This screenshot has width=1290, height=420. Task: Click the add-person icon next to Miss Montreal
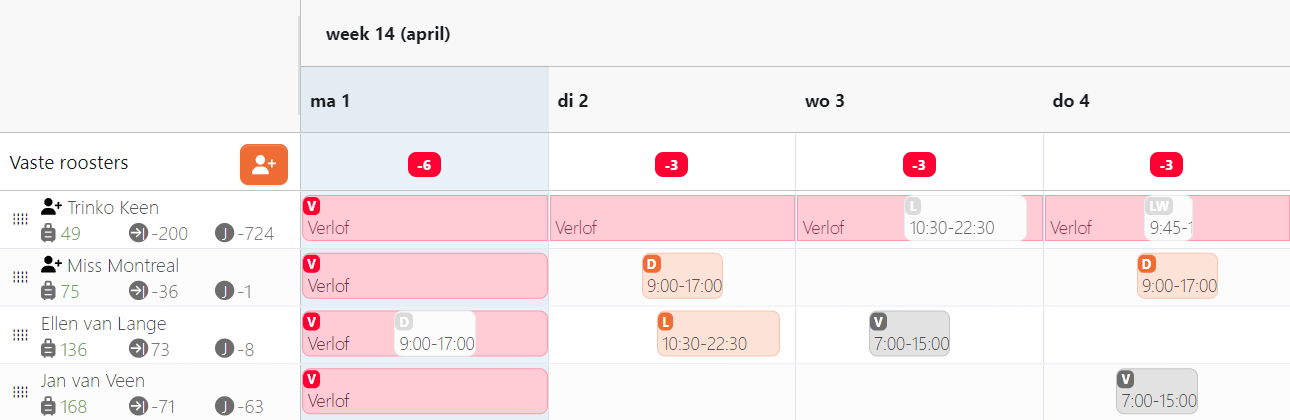51,265
